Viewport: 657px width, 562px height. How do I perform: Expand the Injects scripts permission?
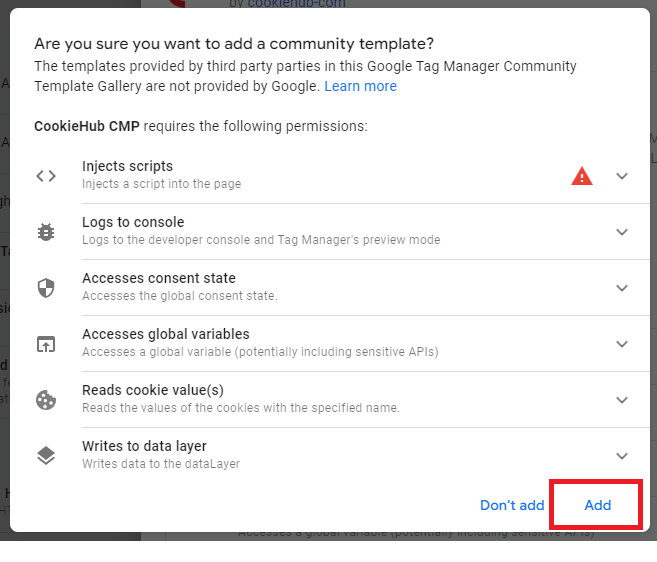(622, 176)
